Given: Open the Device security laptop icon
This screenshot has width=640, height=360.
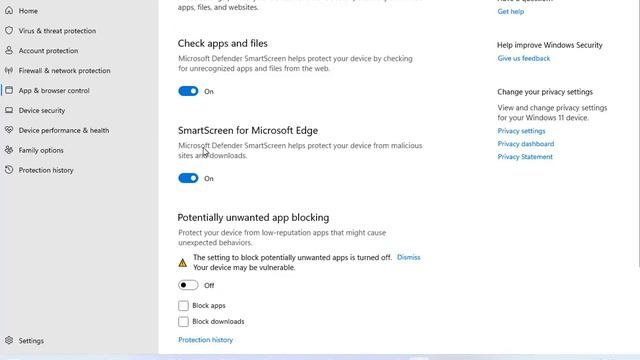Looking at the screenshot, I should pos(9,110).
